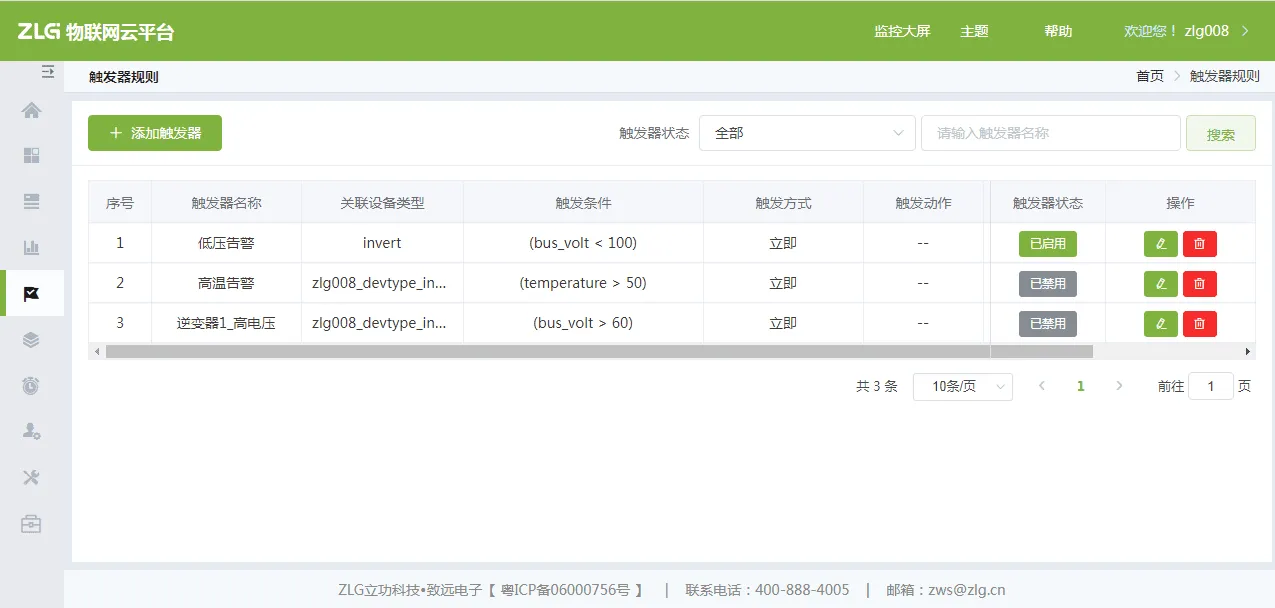Expand the sidebar using the top toggle icon
Image resolution: width=1275 pixels, height=608 pixels.
[x=47, y=72]
